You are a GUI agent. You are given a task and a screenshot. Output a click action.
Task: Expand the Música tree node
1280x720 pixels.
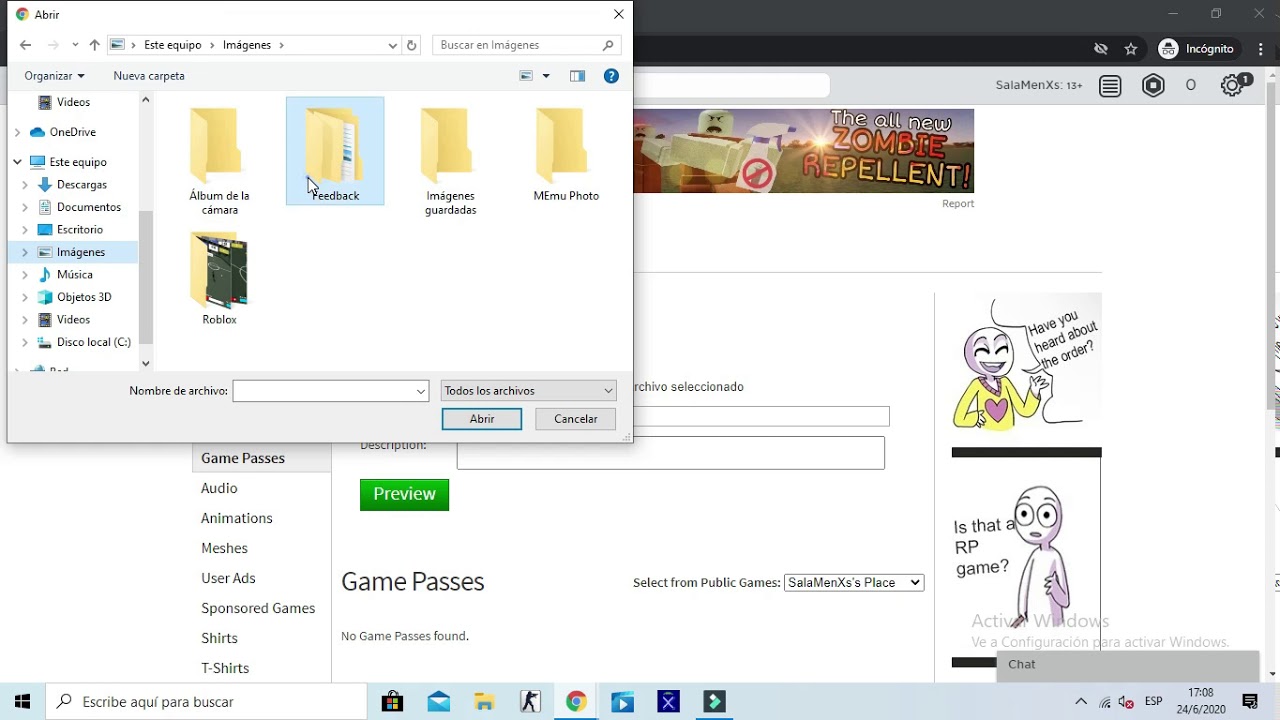coord(25,275)
